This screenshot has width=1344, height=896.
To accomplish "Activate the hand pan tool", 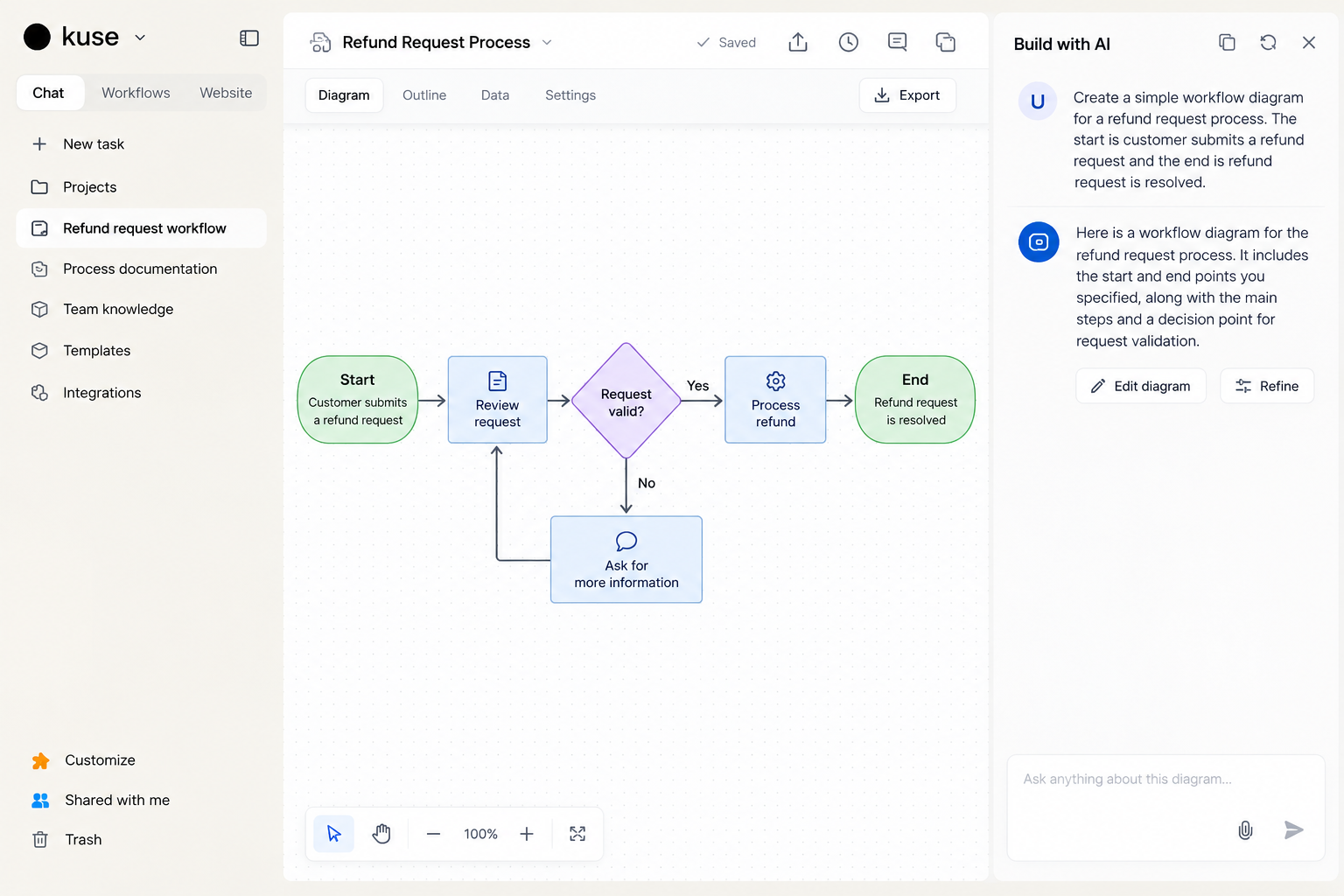I will coord(381,834).
